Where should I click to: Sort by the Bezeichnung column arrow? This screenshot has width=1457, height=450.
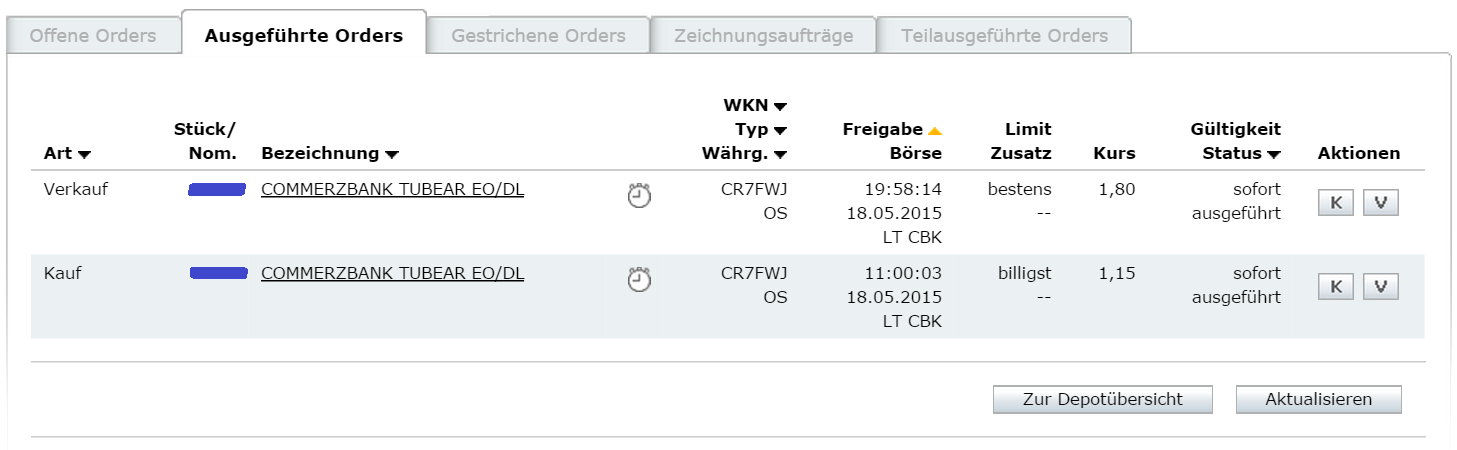click(392, 154)
